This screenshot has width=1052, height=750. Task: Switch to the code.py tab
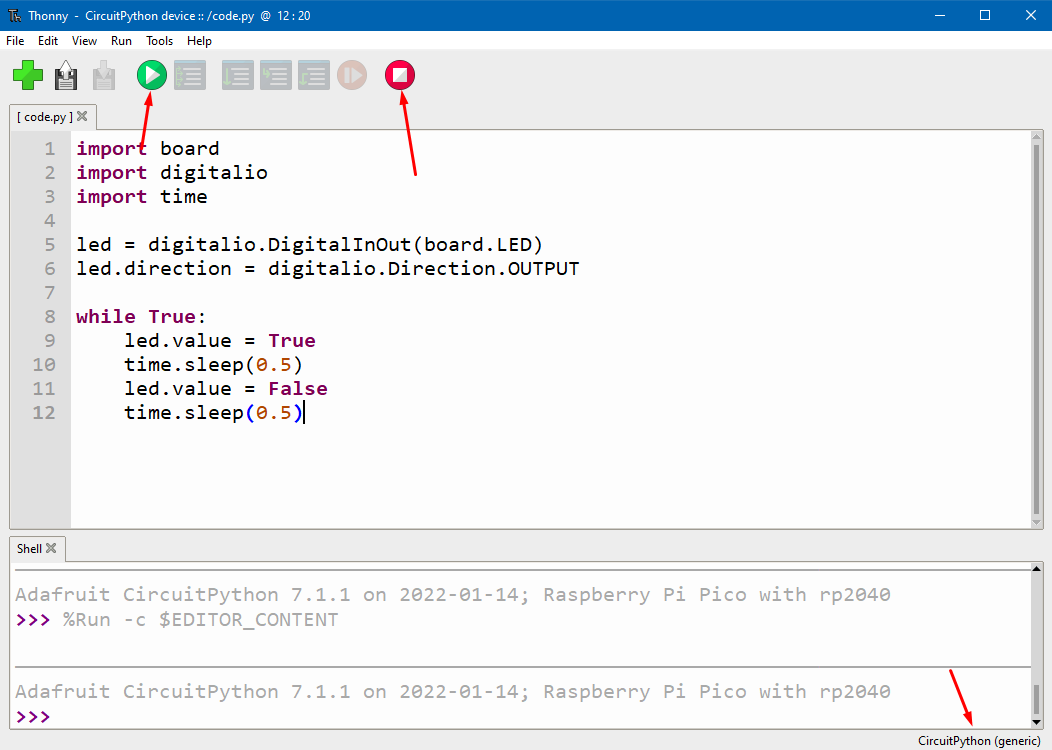coord(45,116)
